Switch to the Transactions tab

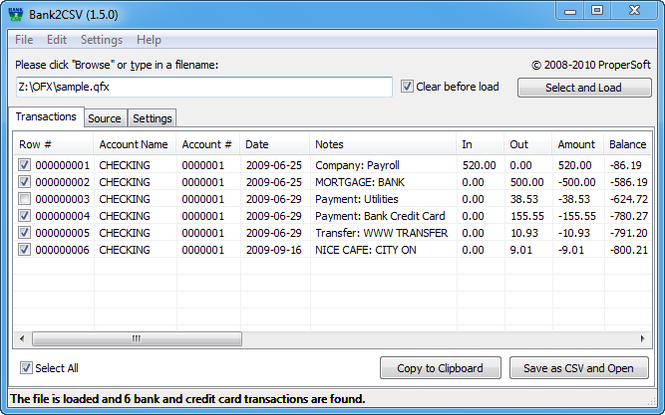coord(46,117)
